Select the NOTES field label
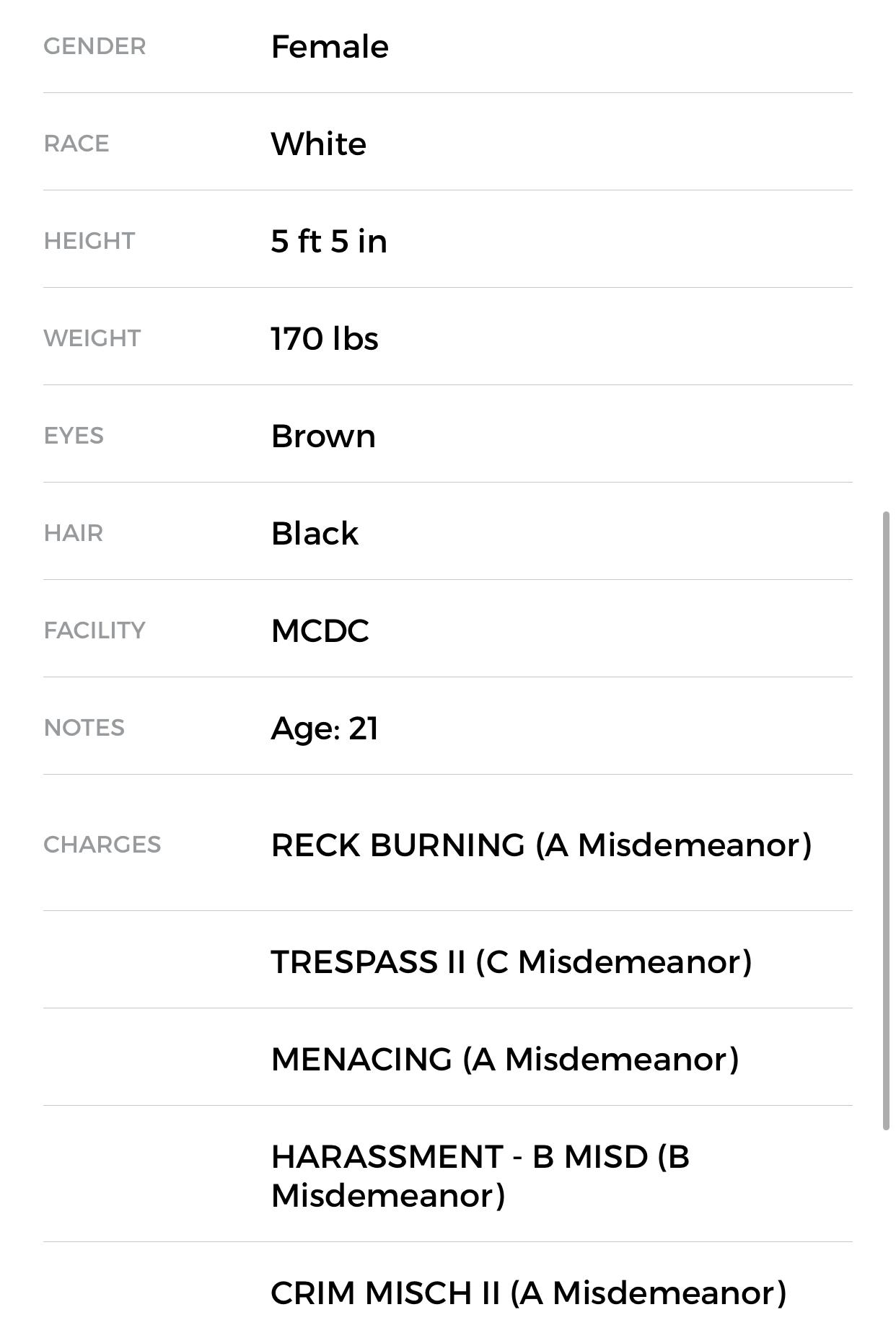The height and width of the screenshot is (1320, 896). tap(84, 728)
